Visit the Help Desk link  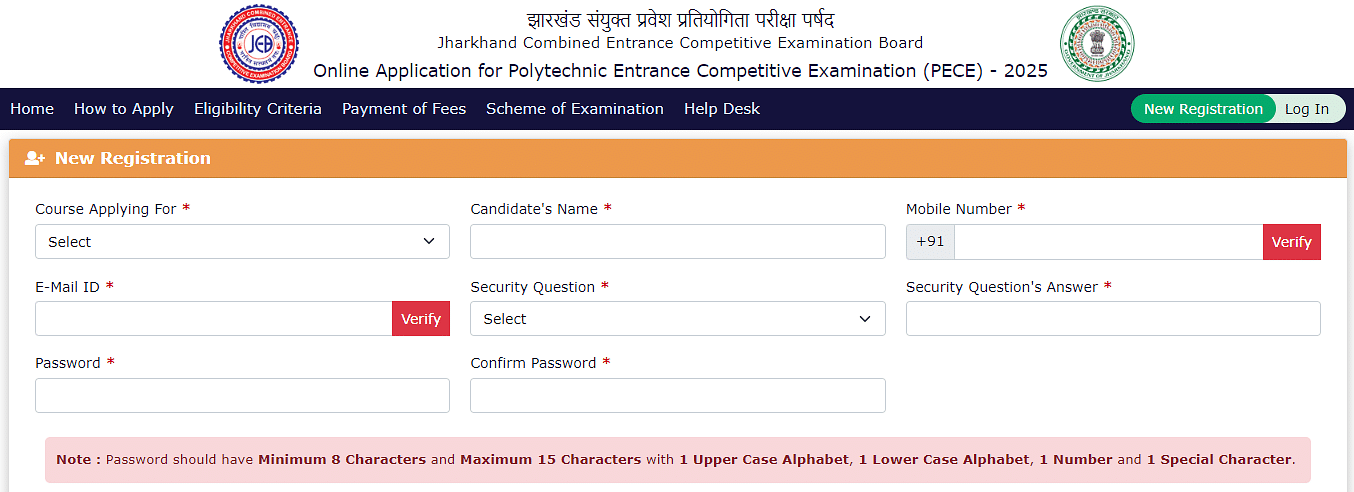722,109
